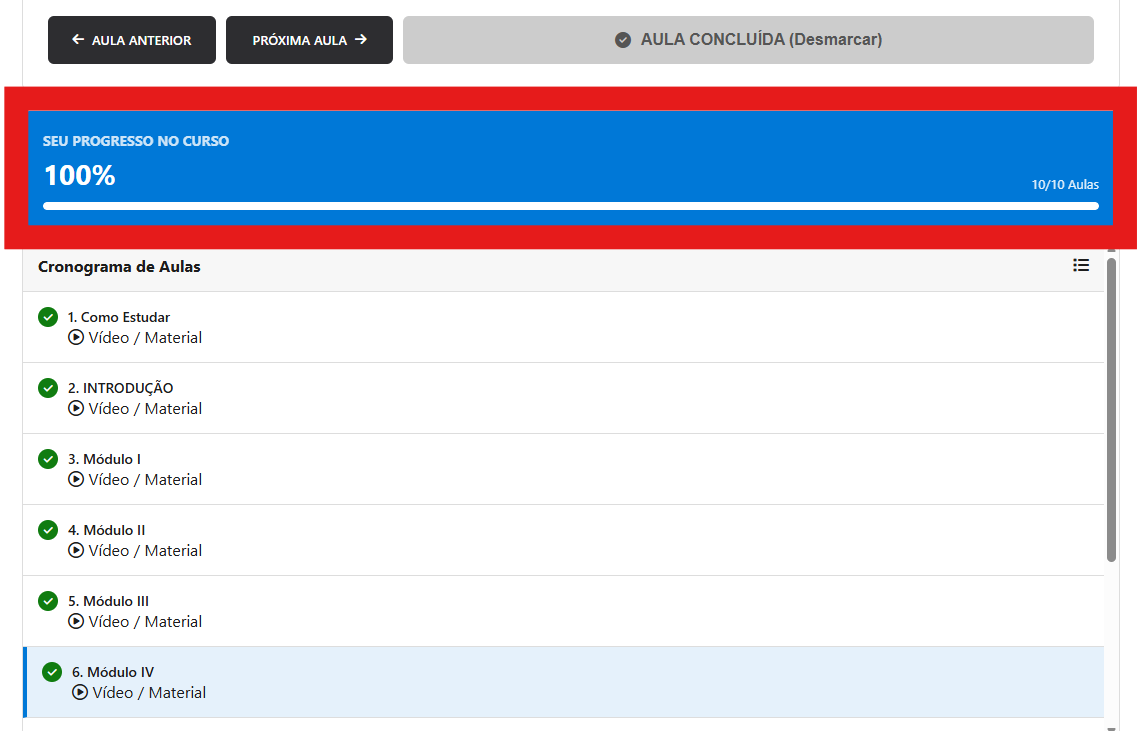Image resolution: width=1139 pixels, height=731 pixels.
Task: Click the green checkmark of 4. Módulo II
Action: click(x=48, y=530)
